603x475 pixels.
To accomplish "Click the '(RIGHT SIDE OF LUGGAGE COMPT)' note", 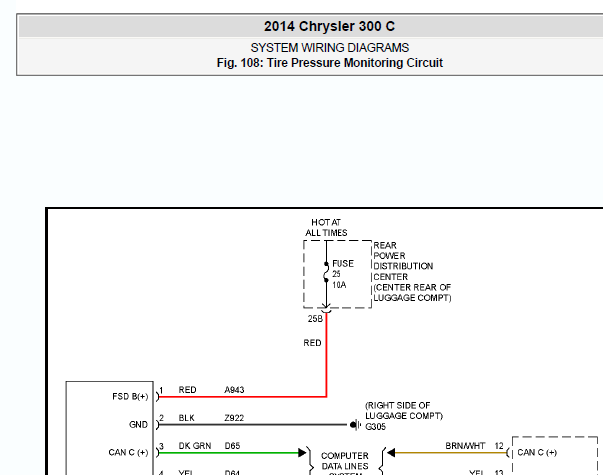I will point(404,411).
